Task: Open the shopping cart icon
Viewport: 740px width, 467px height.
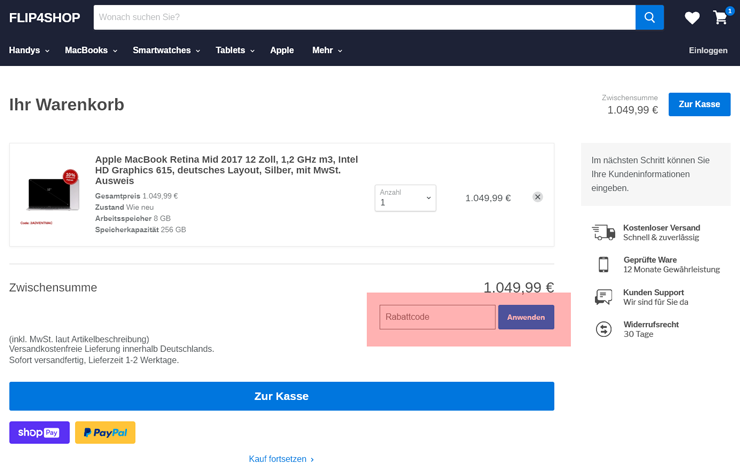Action: [720, 18]
